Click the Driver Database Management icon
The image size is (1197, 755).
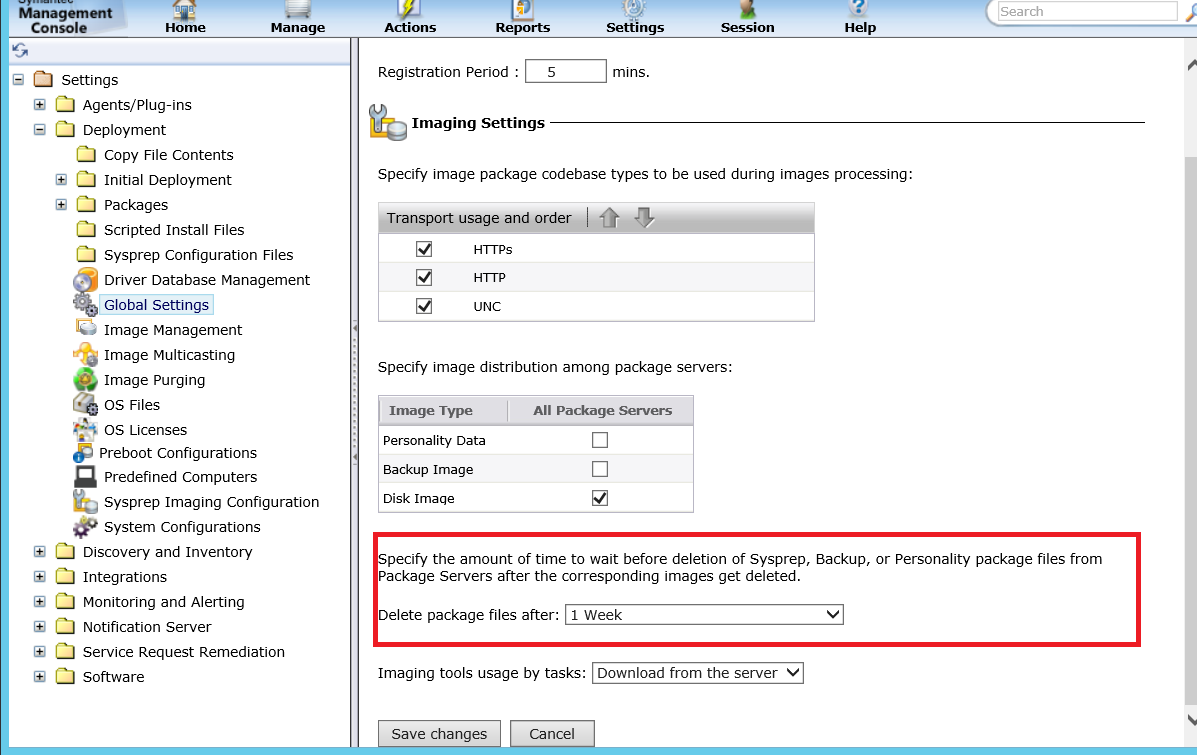tap(85, 280)
